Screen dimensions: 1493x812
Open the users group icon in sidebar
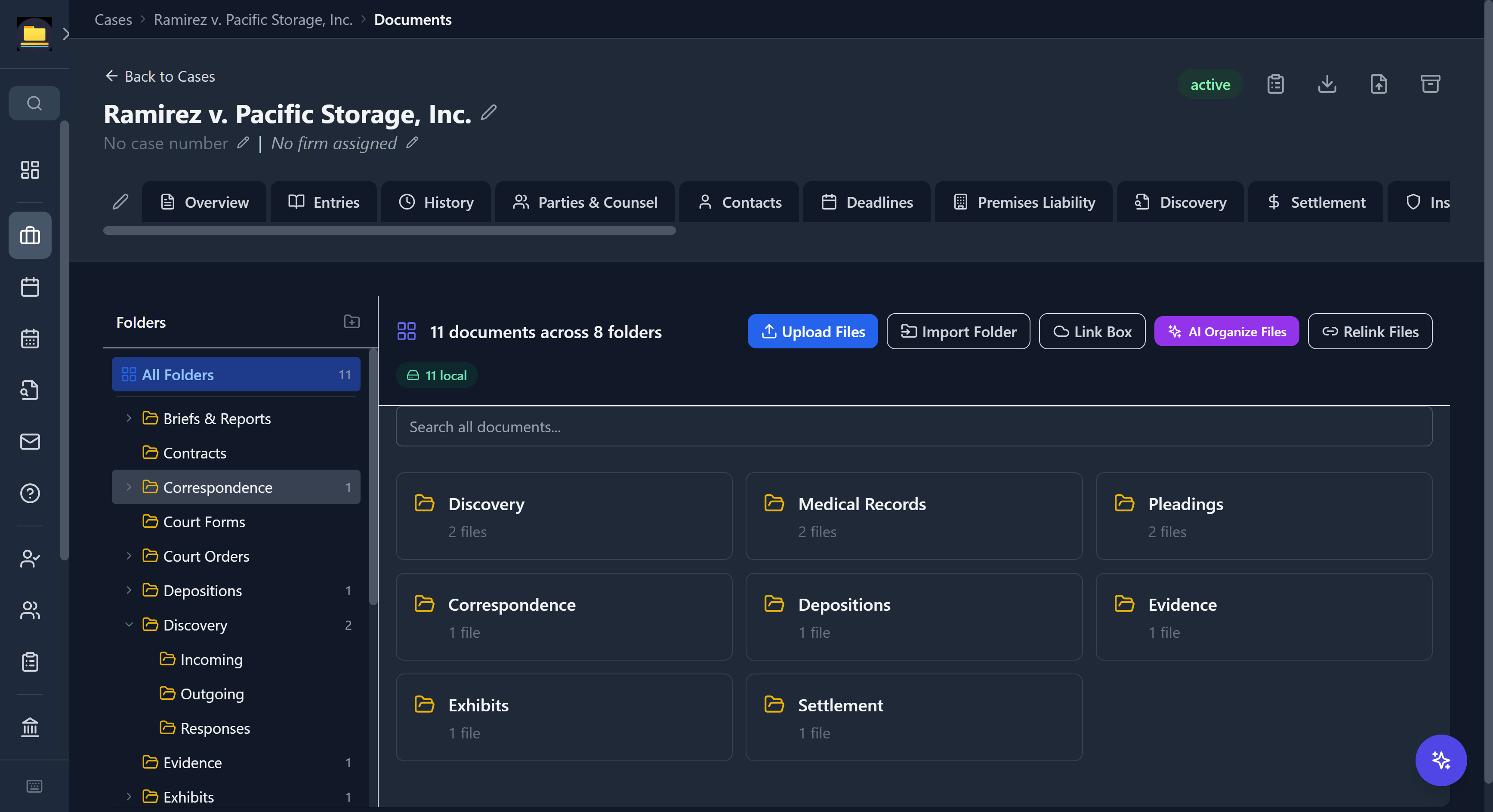click(x=30, y=610)
